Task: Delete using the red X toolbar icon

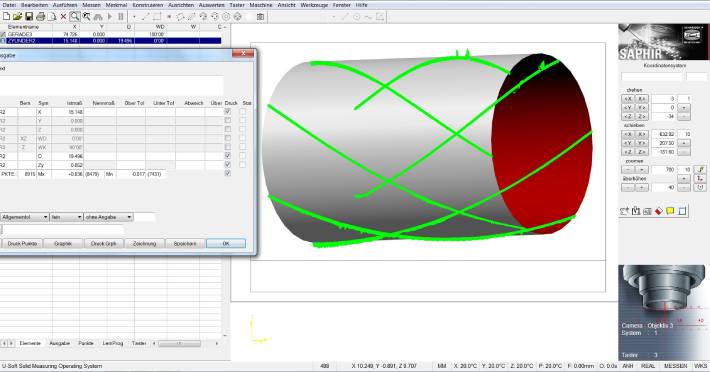Action: pyautogui.click(x=63, y=17)
